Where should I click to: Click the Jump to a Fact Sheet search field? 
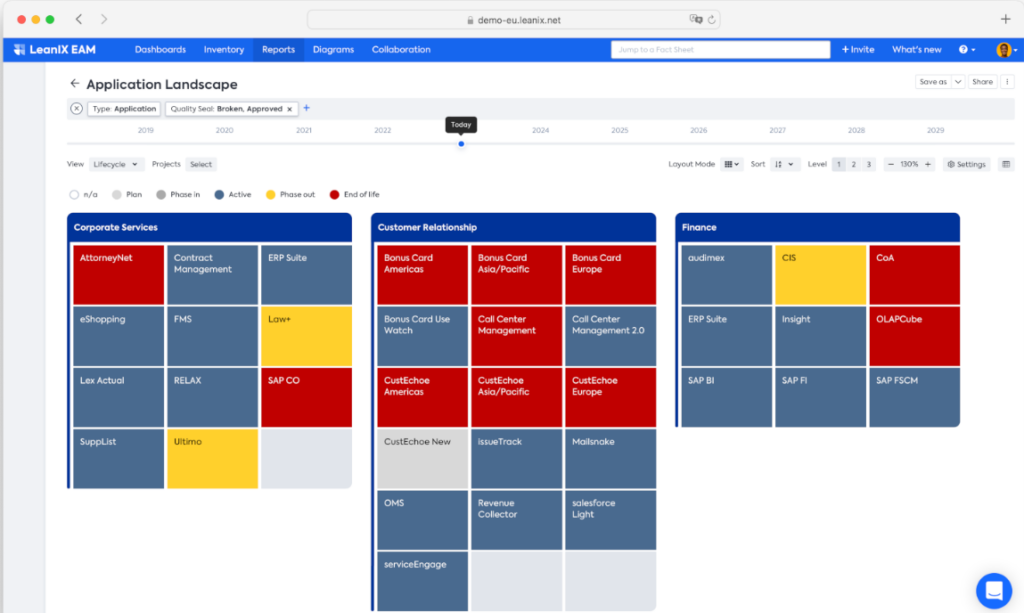tap(720, 50)
